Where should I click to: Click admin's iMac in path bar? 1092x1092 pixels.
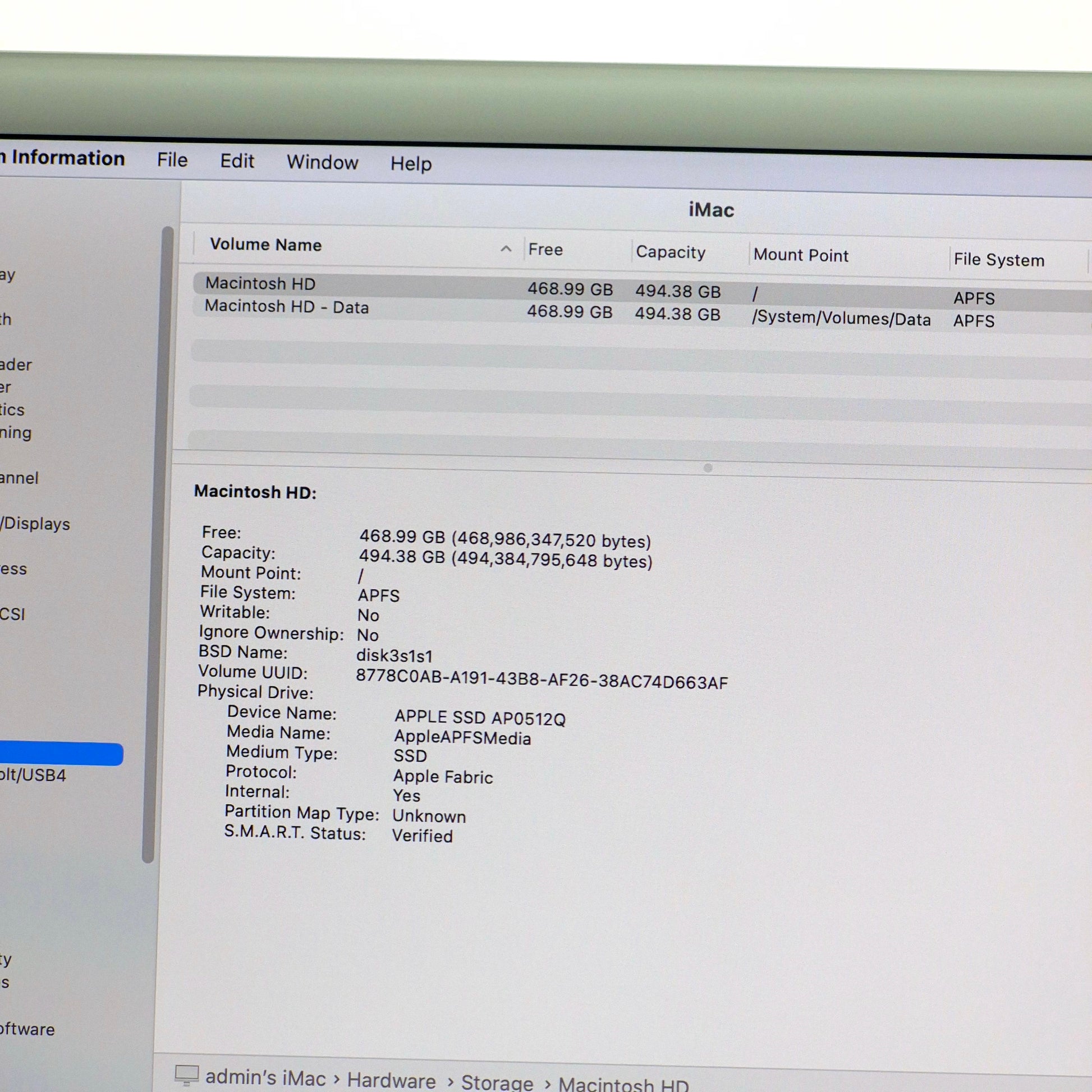click(x=265, y=1077)
